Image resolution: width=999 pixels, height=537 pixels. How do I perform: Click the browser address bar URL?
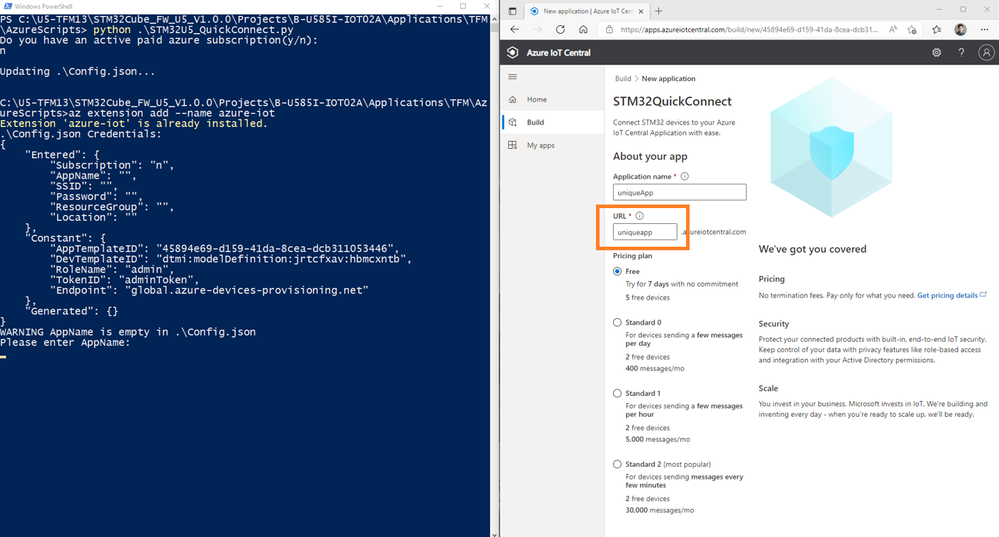[748, 29]
